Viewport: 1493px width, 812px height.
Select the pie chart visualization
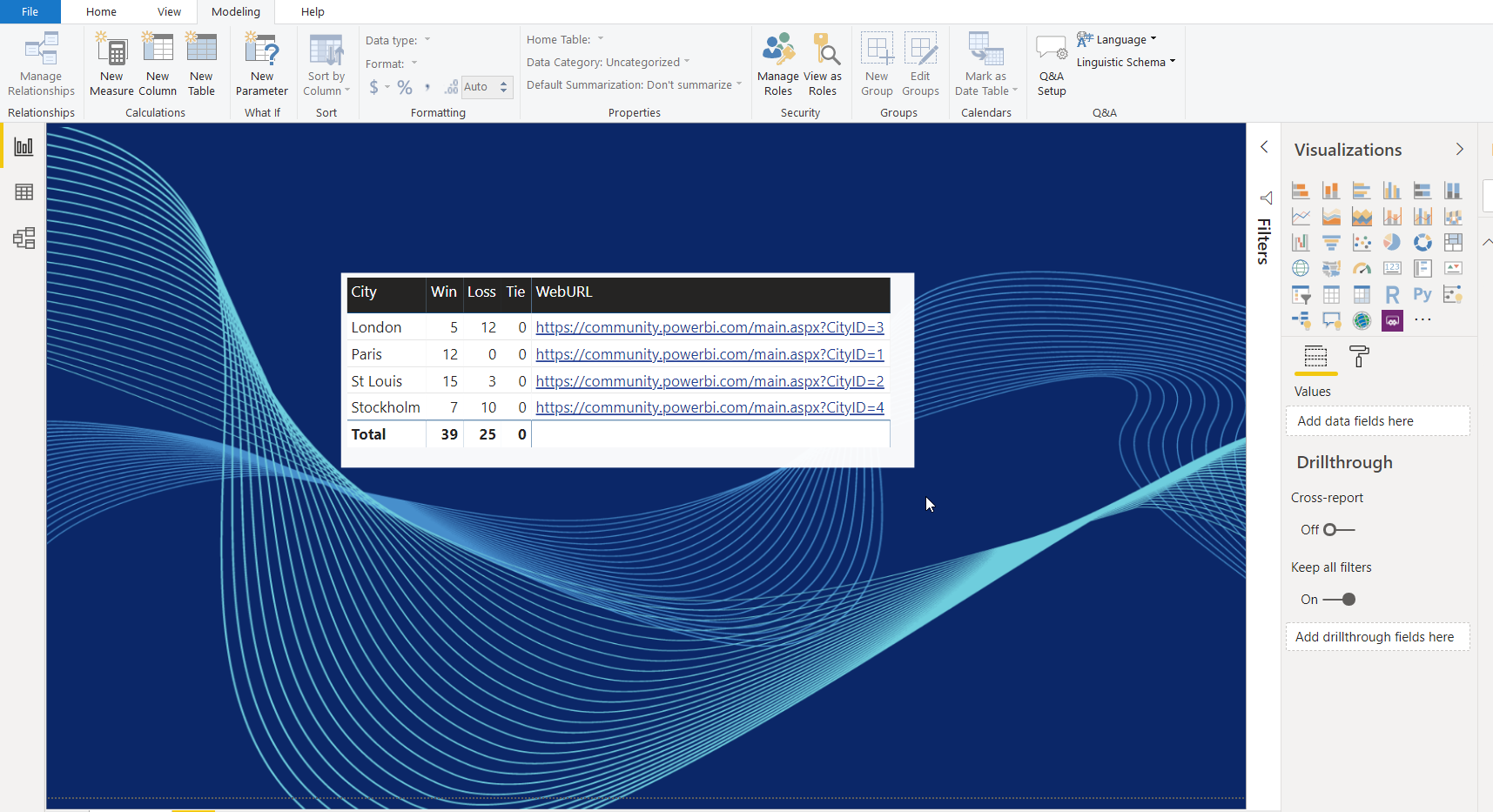pos(1392,243)
